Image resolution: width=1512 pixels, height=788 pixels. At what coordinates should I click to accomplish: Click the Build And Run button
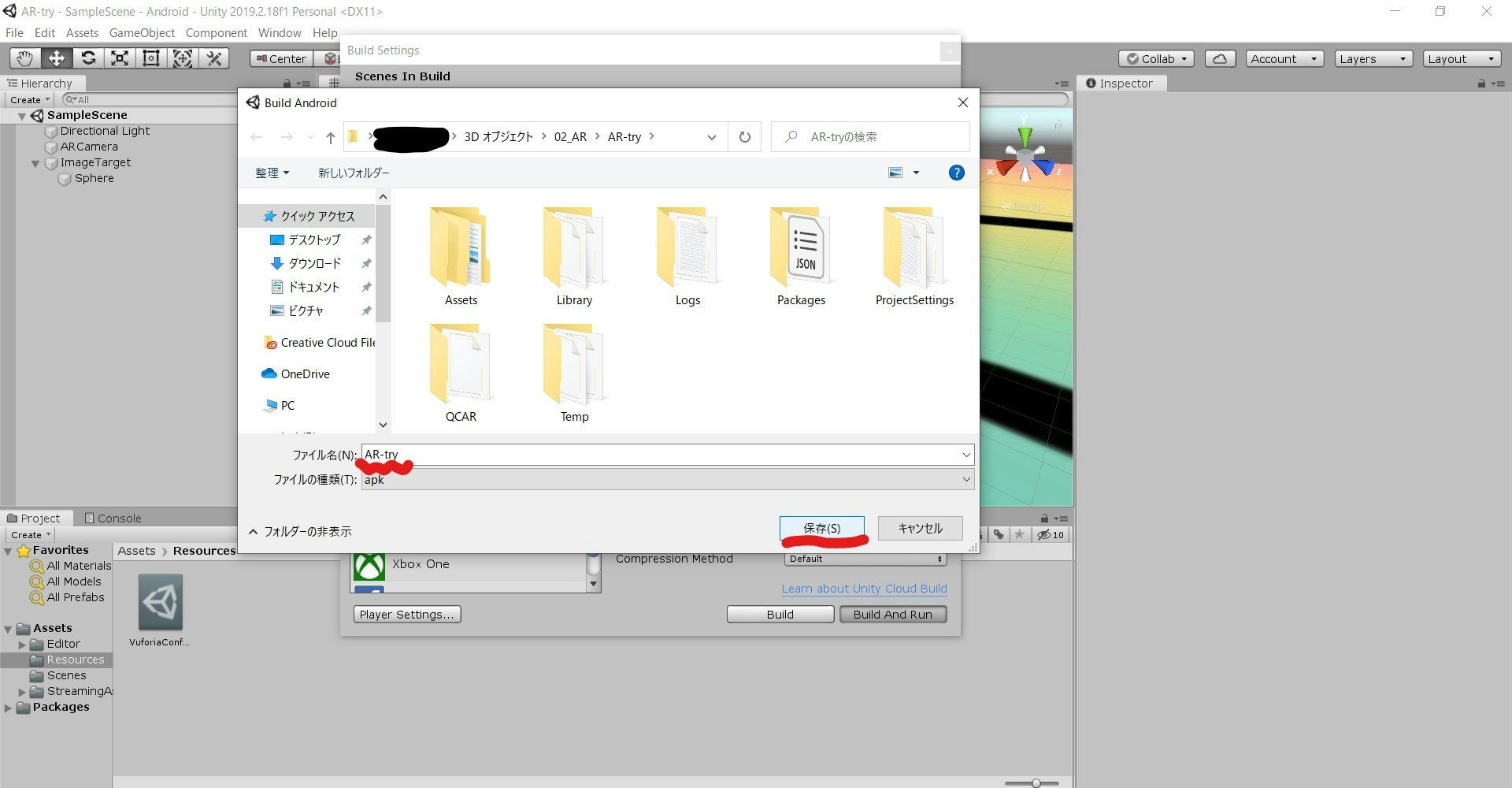coord(893,615)
